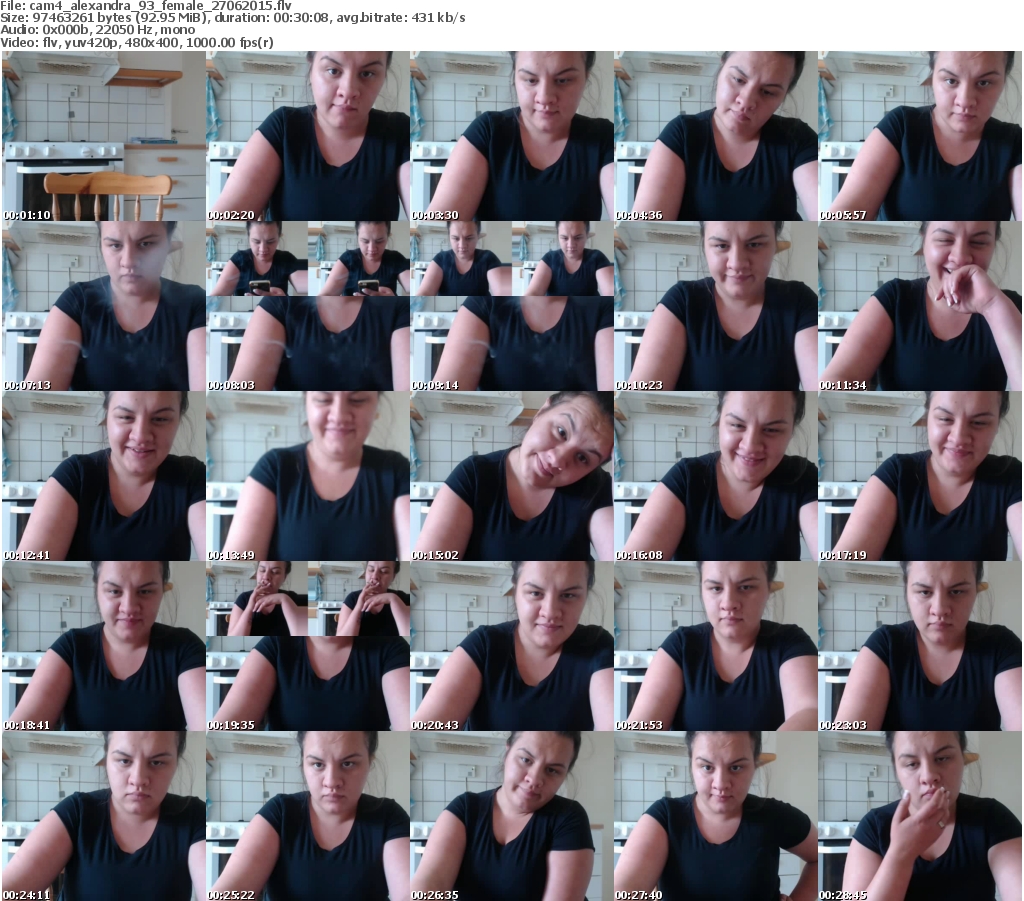
Task: Choose the frame labeled 00:12:41
Action: (103, 476)
